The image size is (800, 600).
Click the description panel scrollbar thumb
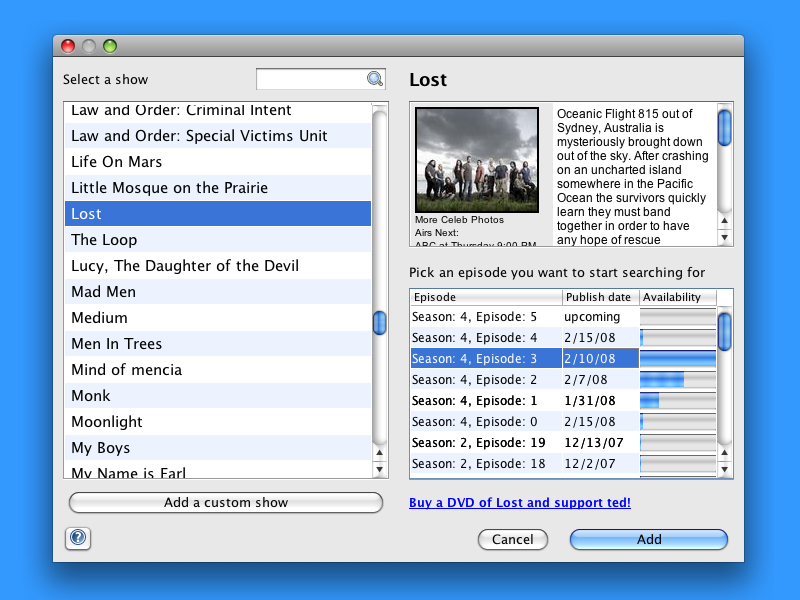pos(724,128)
